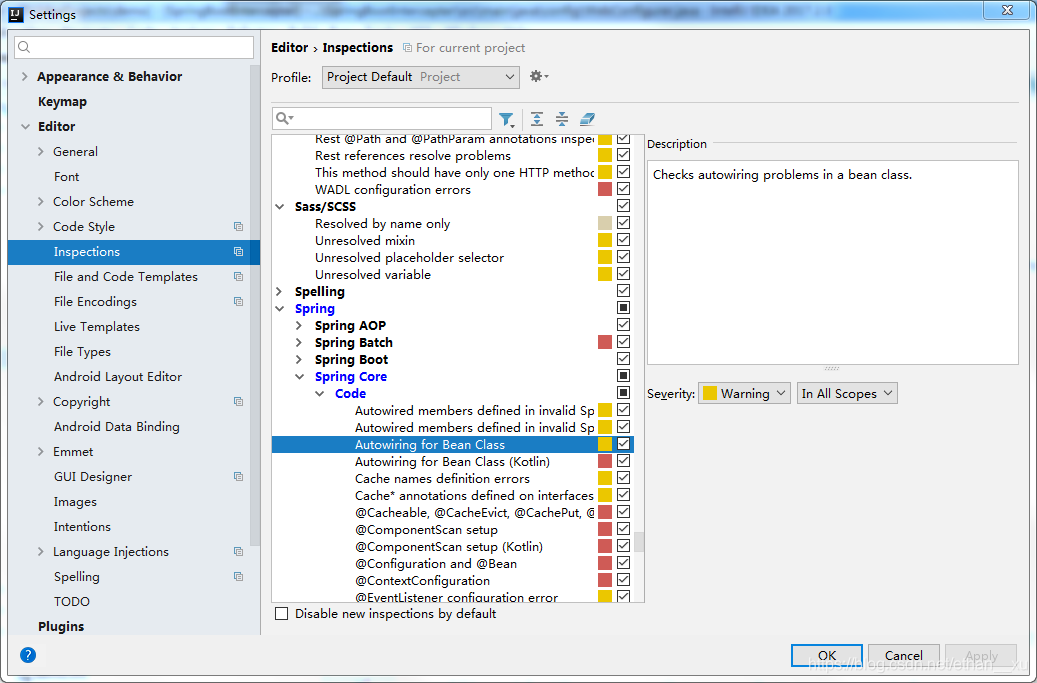The image size is (1037, 683).
Task: Click the inspections filter text field
Action: pos(382,118)
